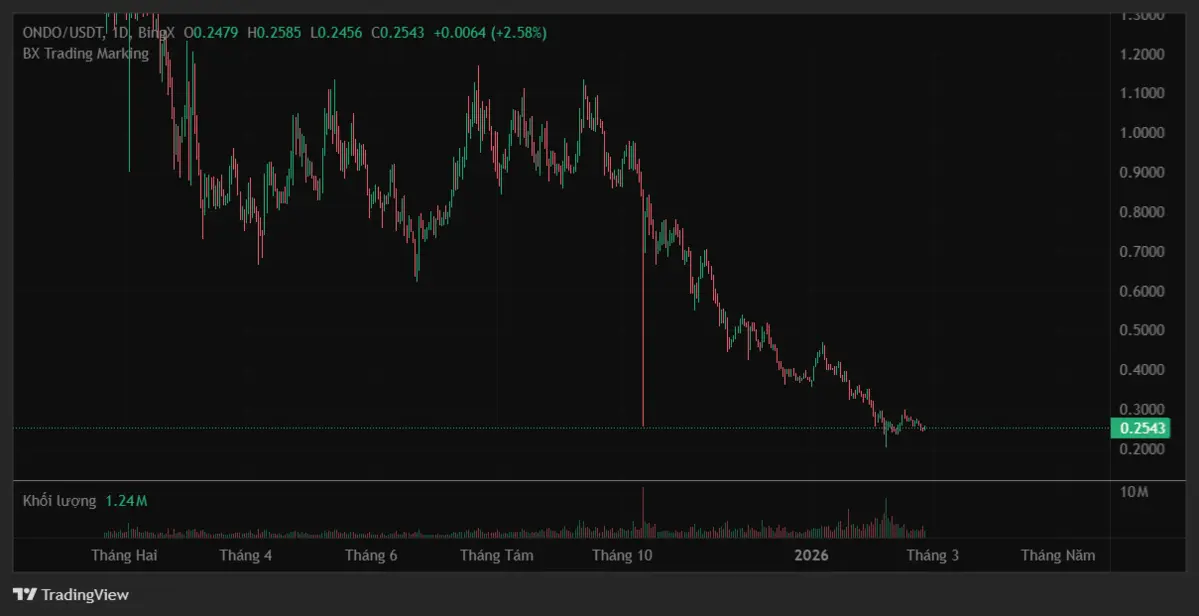The height and width of the screenshot is (616, 1199).
Task: Select the Tháng 10 time axis label
Action: coord(622,555)
